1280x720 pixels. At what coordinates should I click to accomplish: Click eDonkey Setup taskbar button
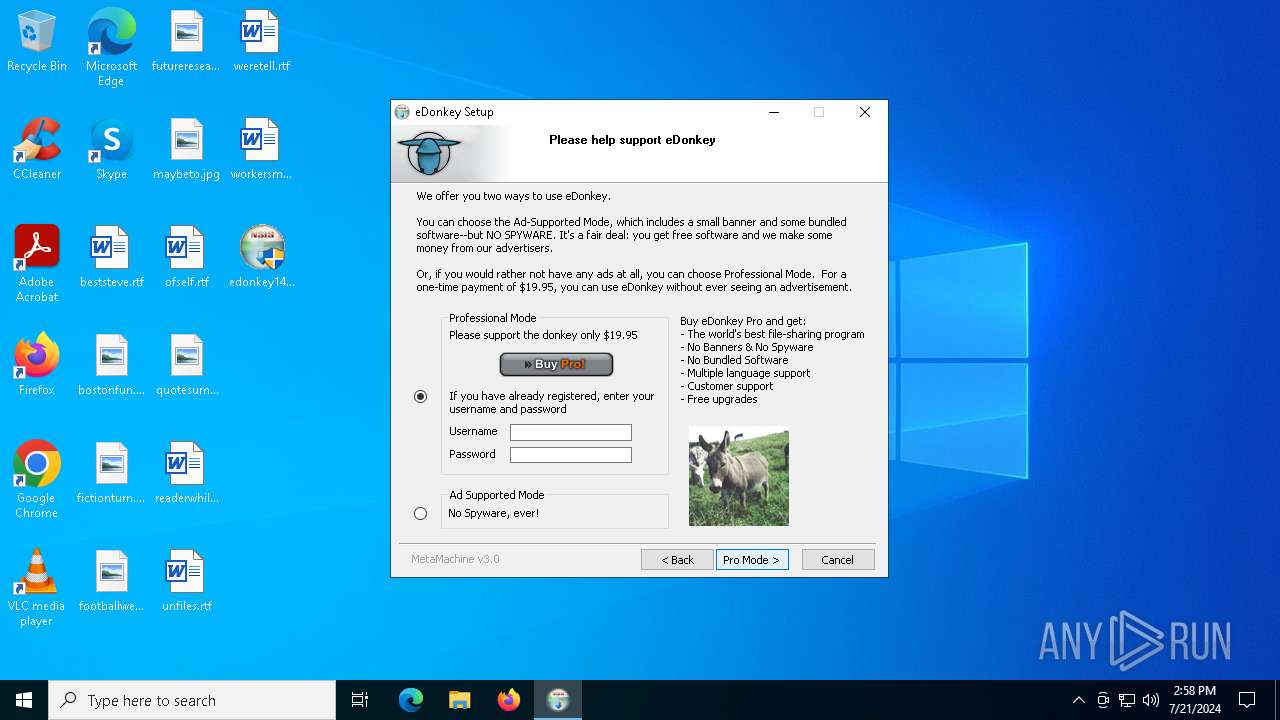pos(558,700)
